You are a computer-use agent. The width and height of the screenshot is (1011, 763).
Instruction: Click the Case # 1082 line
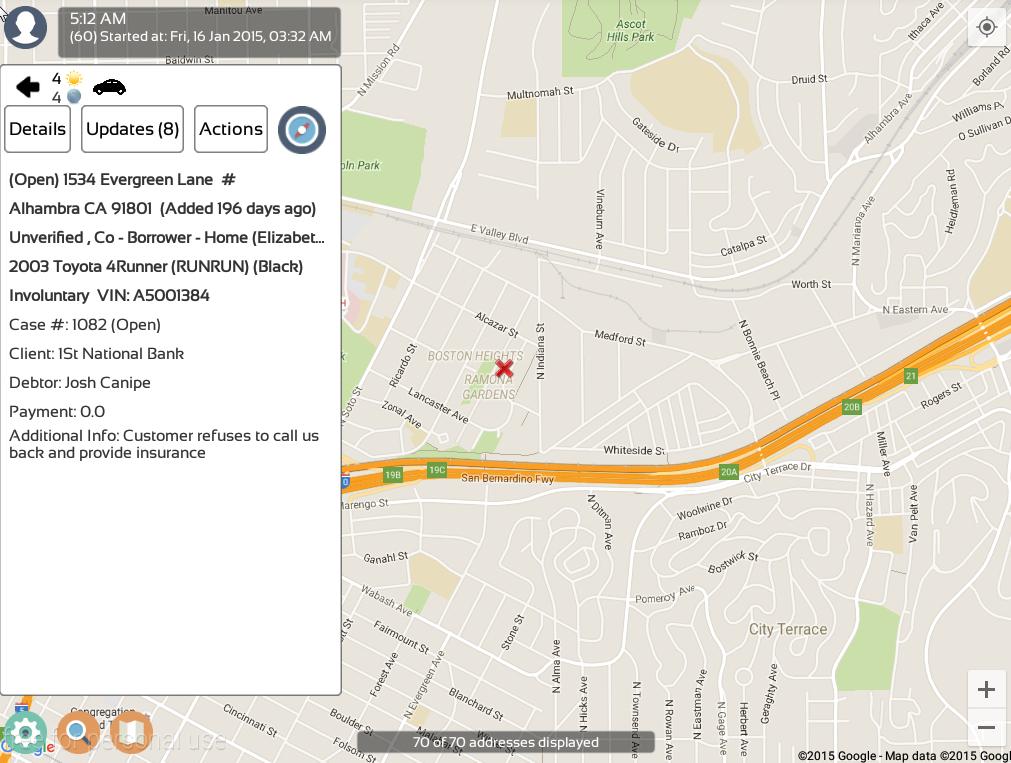pyautogui.click(x=85, y=325)
